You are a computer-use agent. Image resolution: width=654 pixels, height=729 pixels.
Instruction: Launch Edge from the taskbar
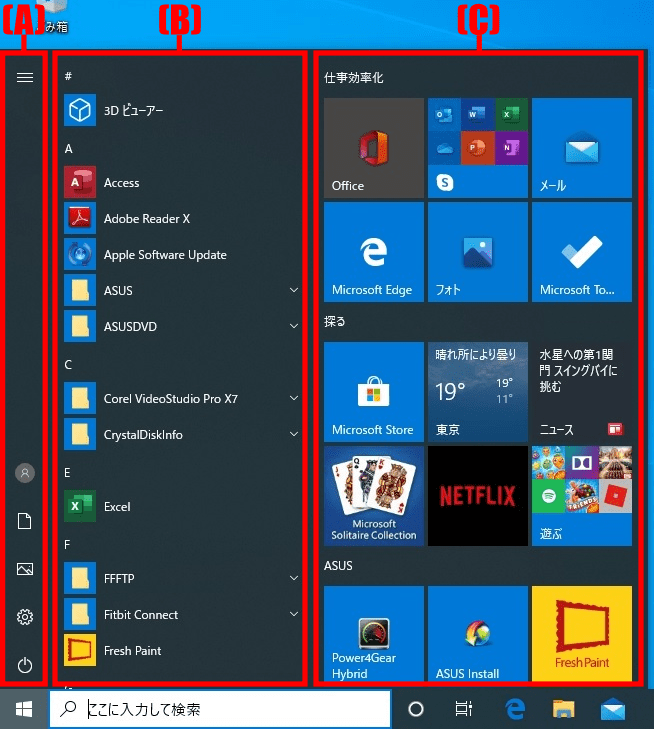click(515, 709)
